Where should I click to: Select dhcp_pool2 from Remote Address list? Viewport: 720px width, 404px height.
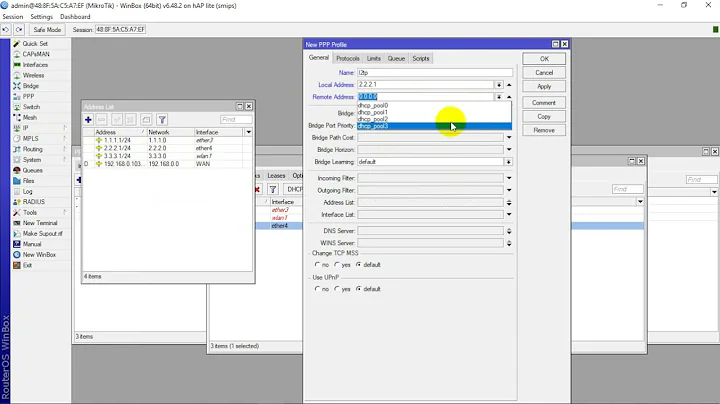(434, 119)
